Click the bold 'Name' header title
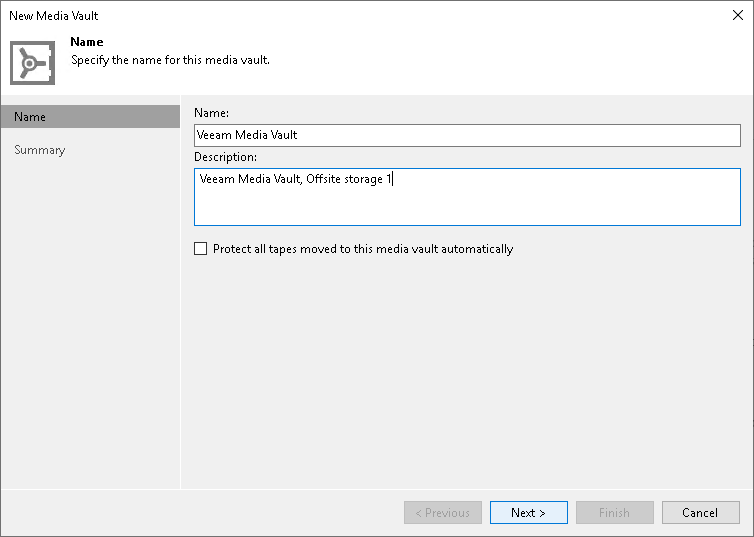The width and height of the screenshot is (754, 537). (87, 42)
